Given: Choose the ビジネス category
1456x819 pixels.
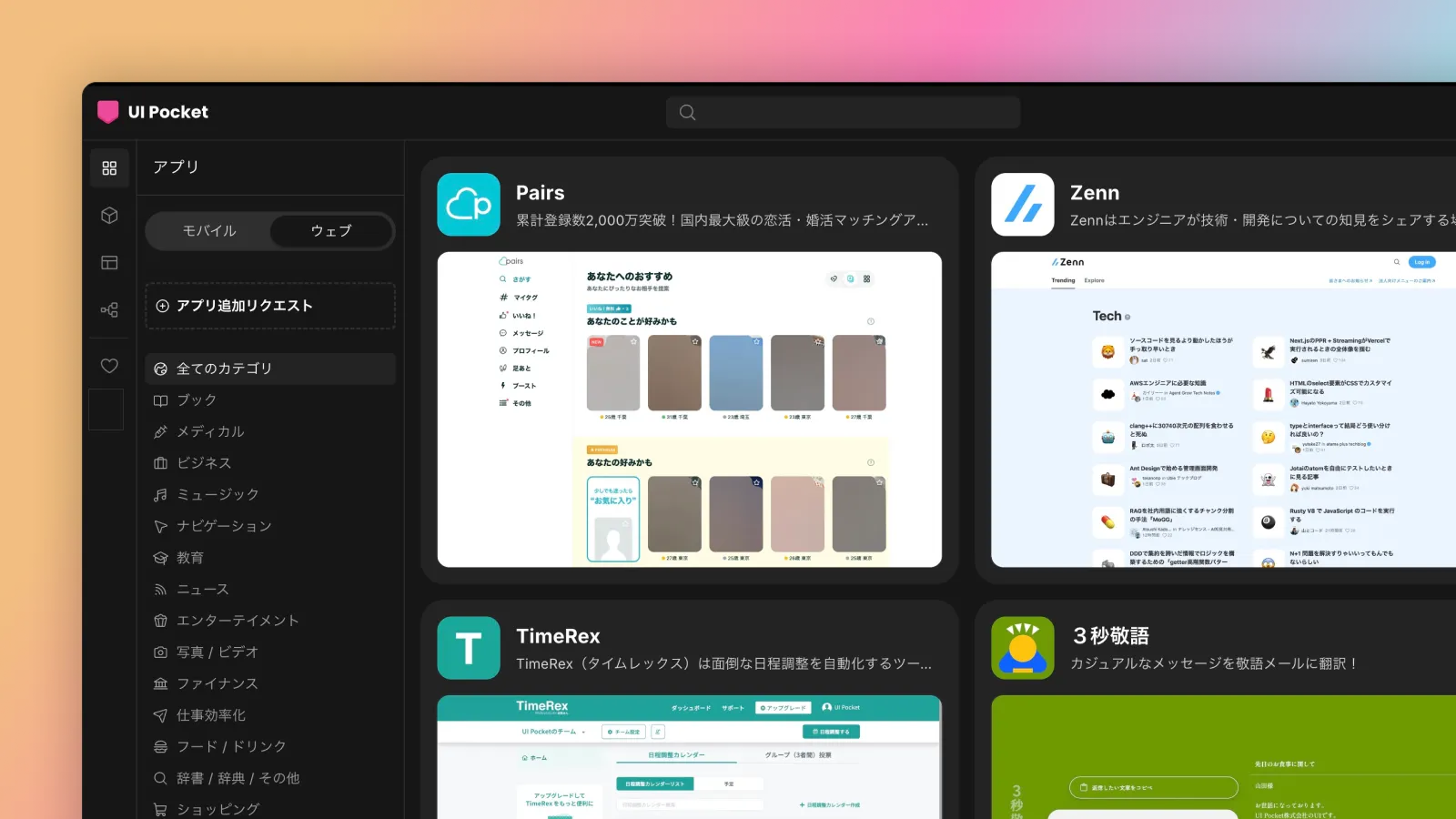Looking at the screenshot, I should (204, 463).
